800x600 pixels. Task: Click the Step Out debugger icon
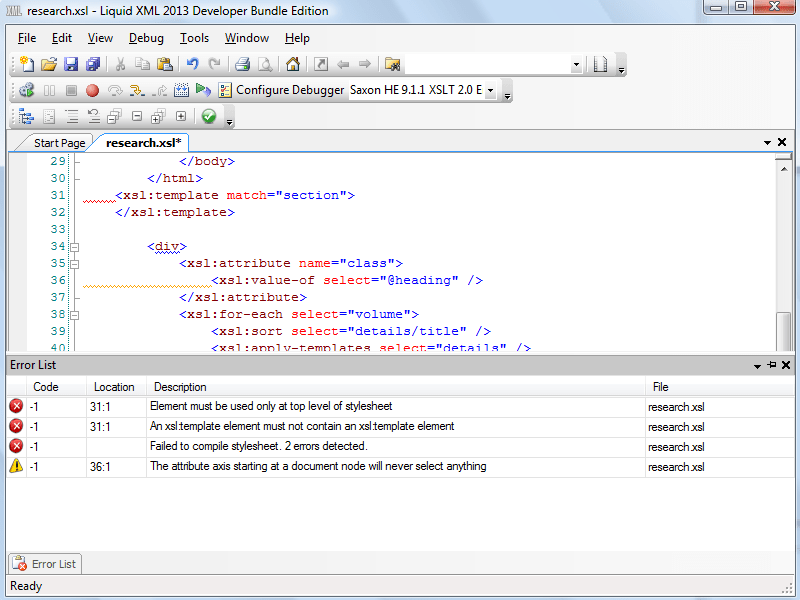pyautogui.click(x=160, y=90)
